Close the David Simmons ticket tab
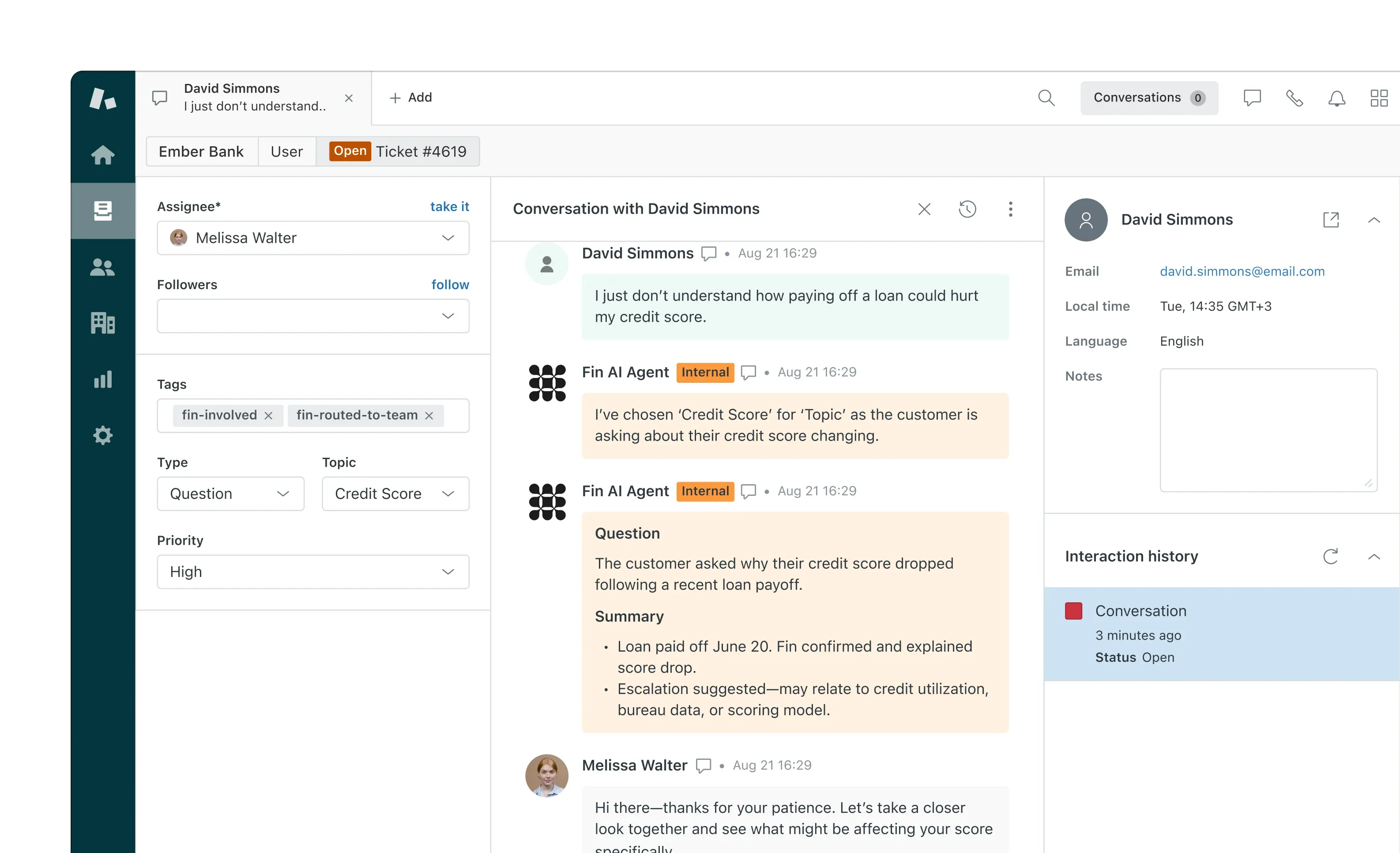 (349, 98)
